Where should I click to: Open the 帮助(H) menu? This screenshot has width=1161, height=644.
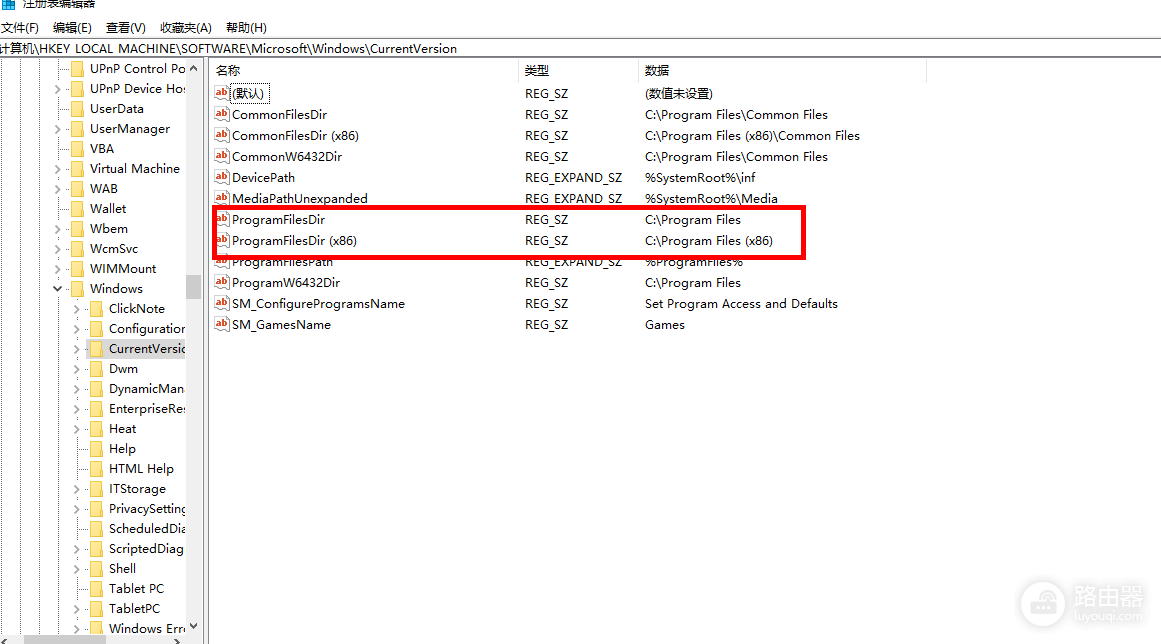click(x=247, y=27)
